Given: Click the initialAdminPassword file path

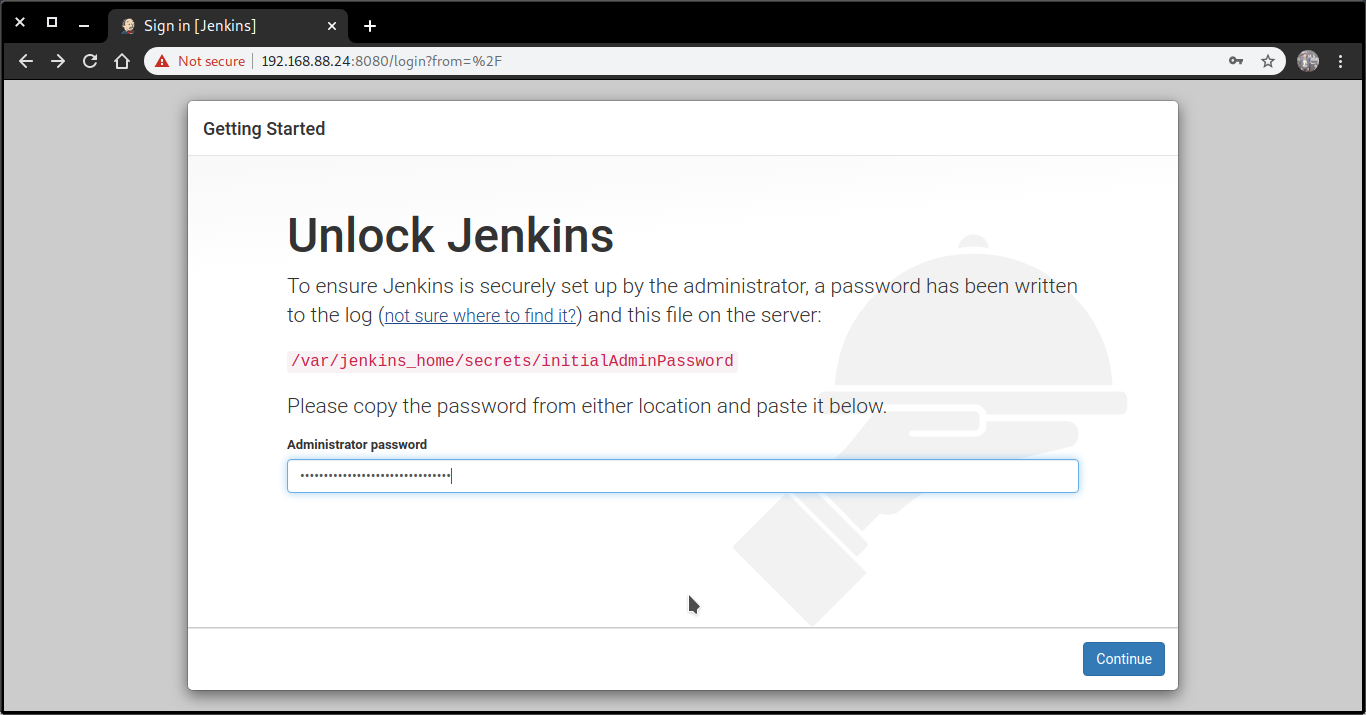Looking at the screenshot, I should tap(512, 361).
